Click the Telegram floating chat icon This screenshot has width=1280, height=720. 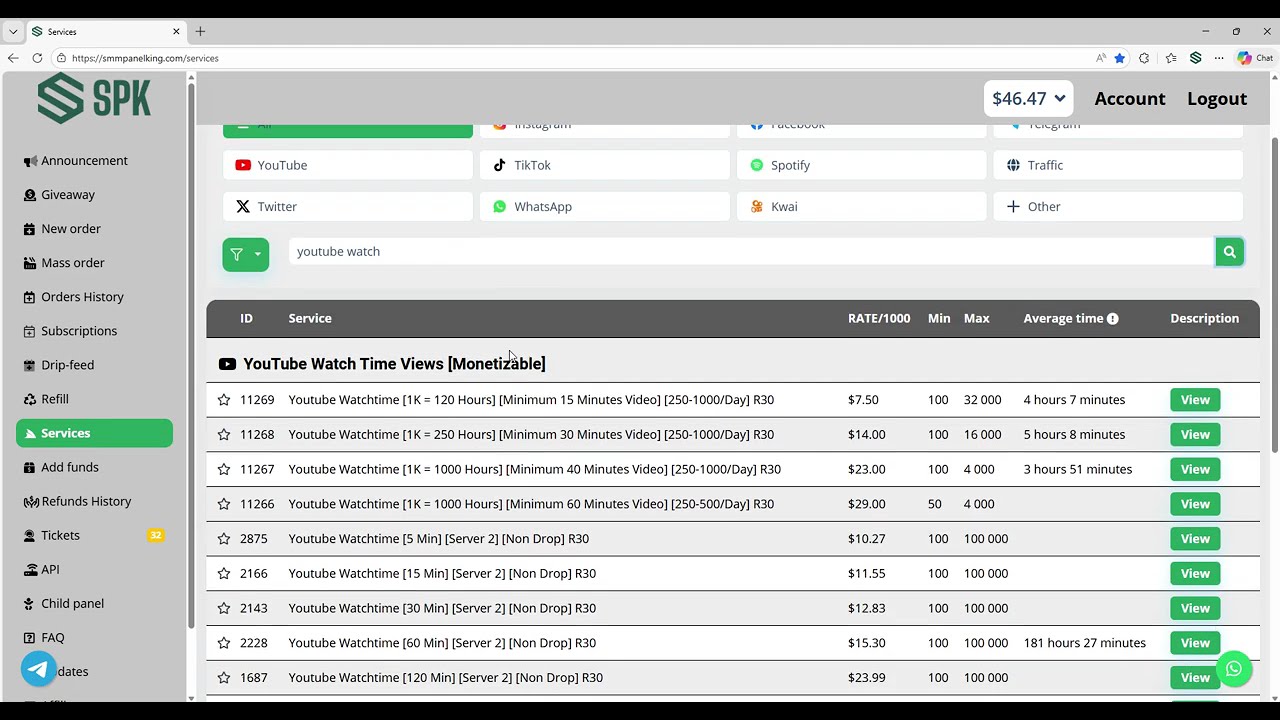[39, 669]
